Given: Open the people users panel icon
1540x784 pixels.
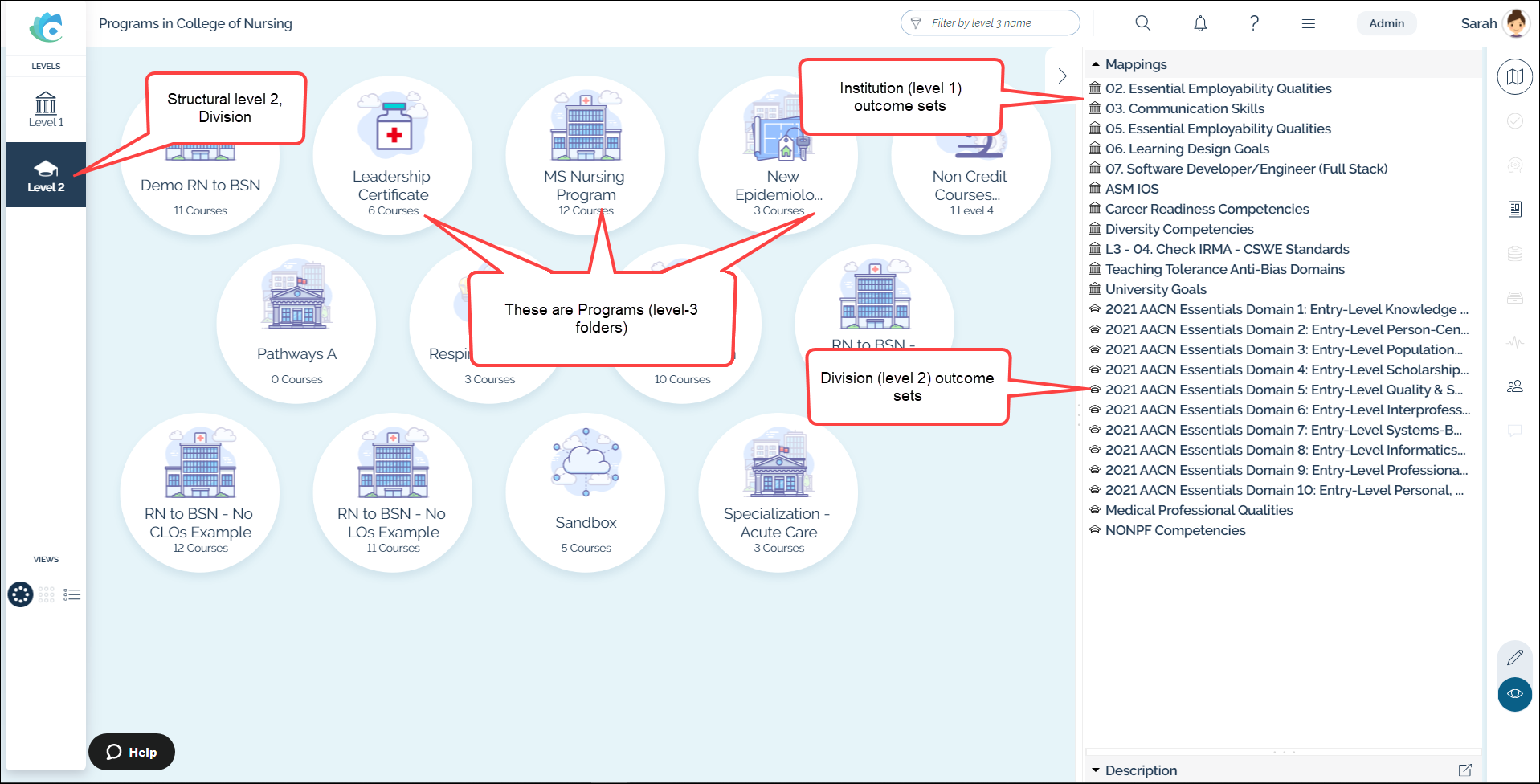Looking at the screenshot, I should point(1515,386).
